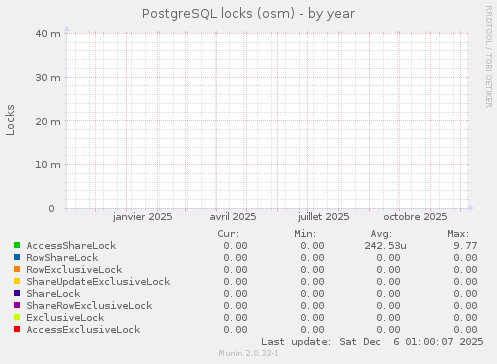Click the Last update timestamp text
The image size is (497, 364).
point(372,342)
